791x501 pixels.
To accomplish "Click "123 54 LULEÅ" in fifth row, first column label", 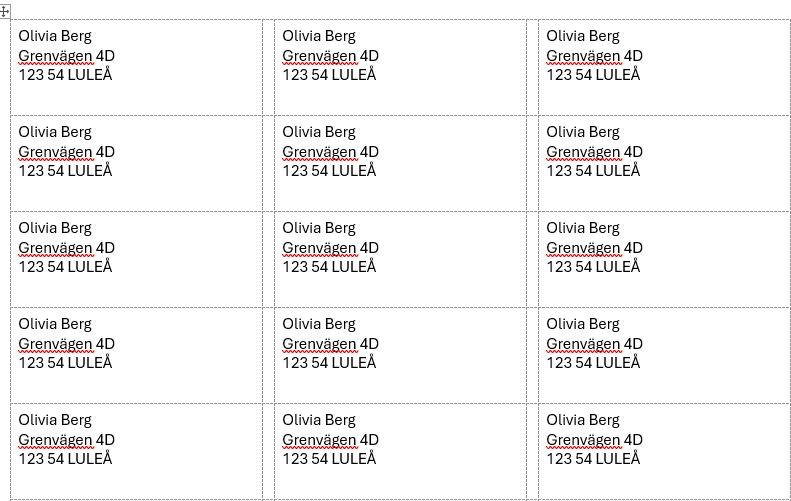I will tap(65, 459).
